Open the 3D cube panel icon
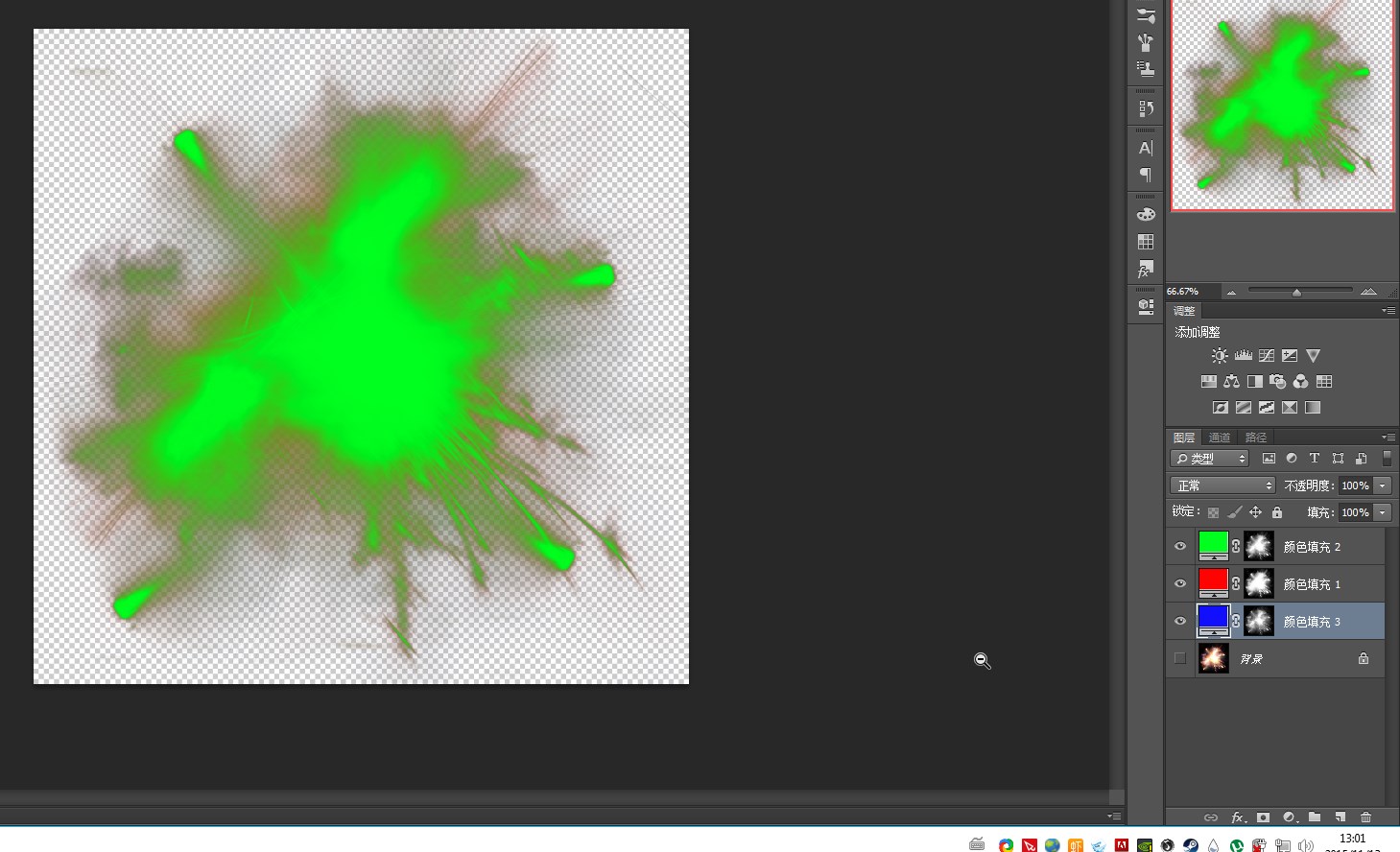The height and width of the screenshot is (852, 1400). [x=1146, y=307]
